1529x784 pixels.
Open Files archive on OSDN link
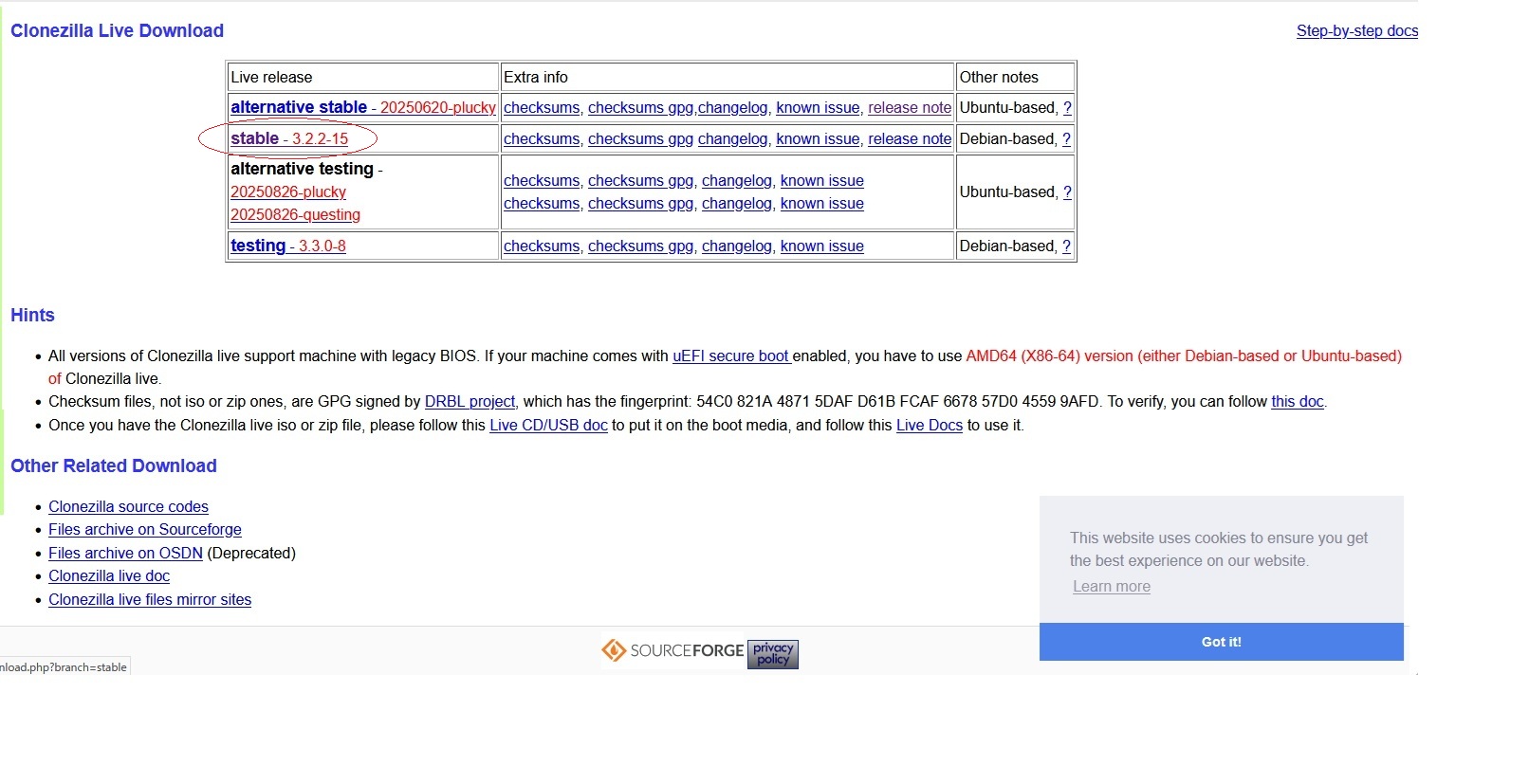click(x=125, y=554)
